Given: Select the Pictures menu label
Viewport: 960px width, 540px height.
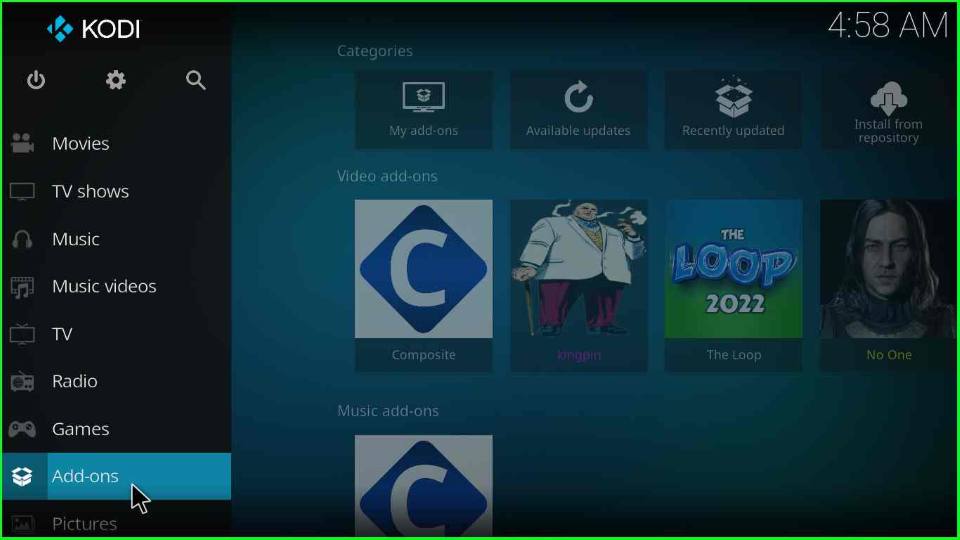Looking at the screenshot, I should pos(84,524).
